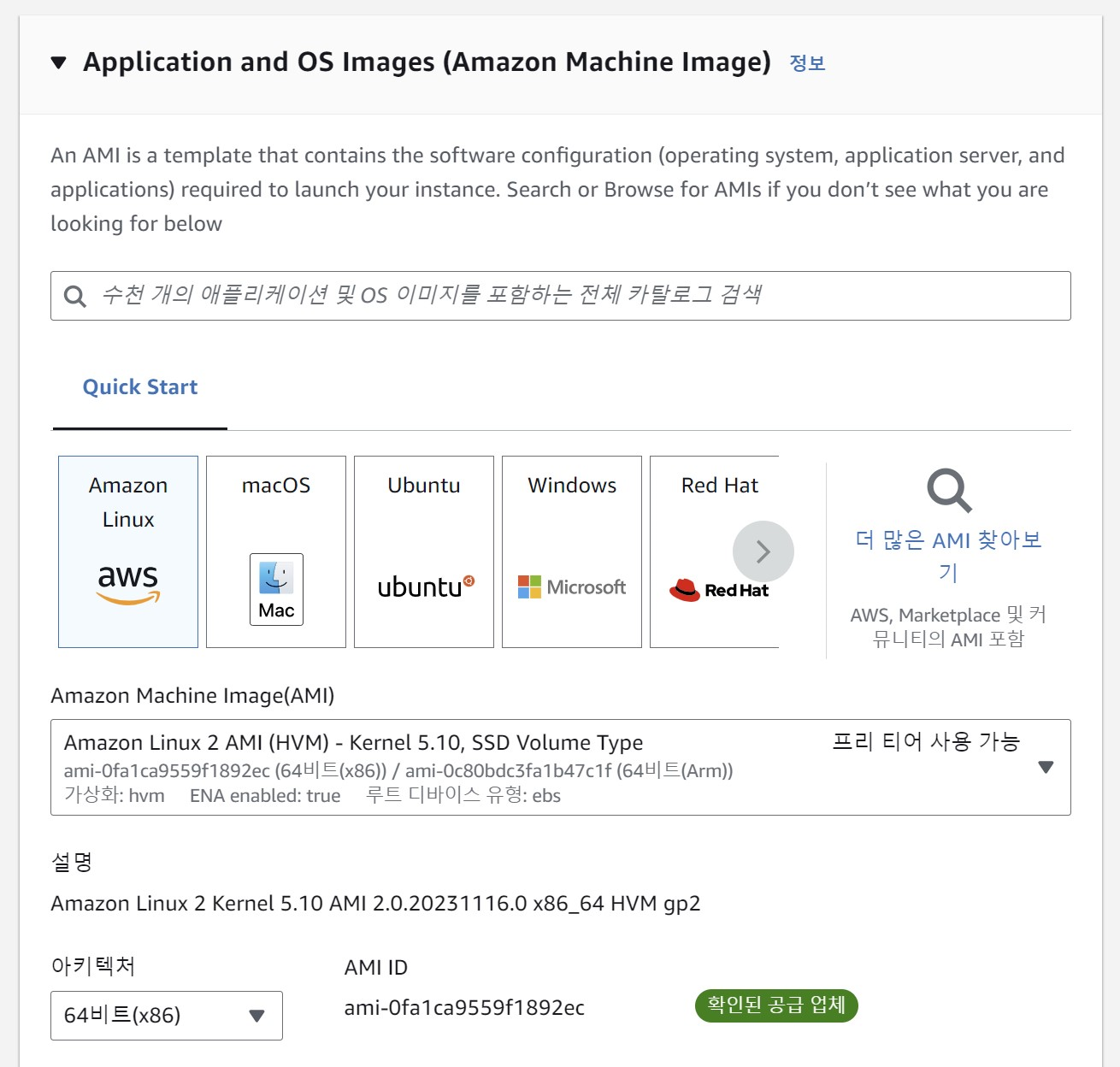Click the large magnifier browse AMI icon
This screenshot has width=1120, height=1067.
[x=949, y=490]
